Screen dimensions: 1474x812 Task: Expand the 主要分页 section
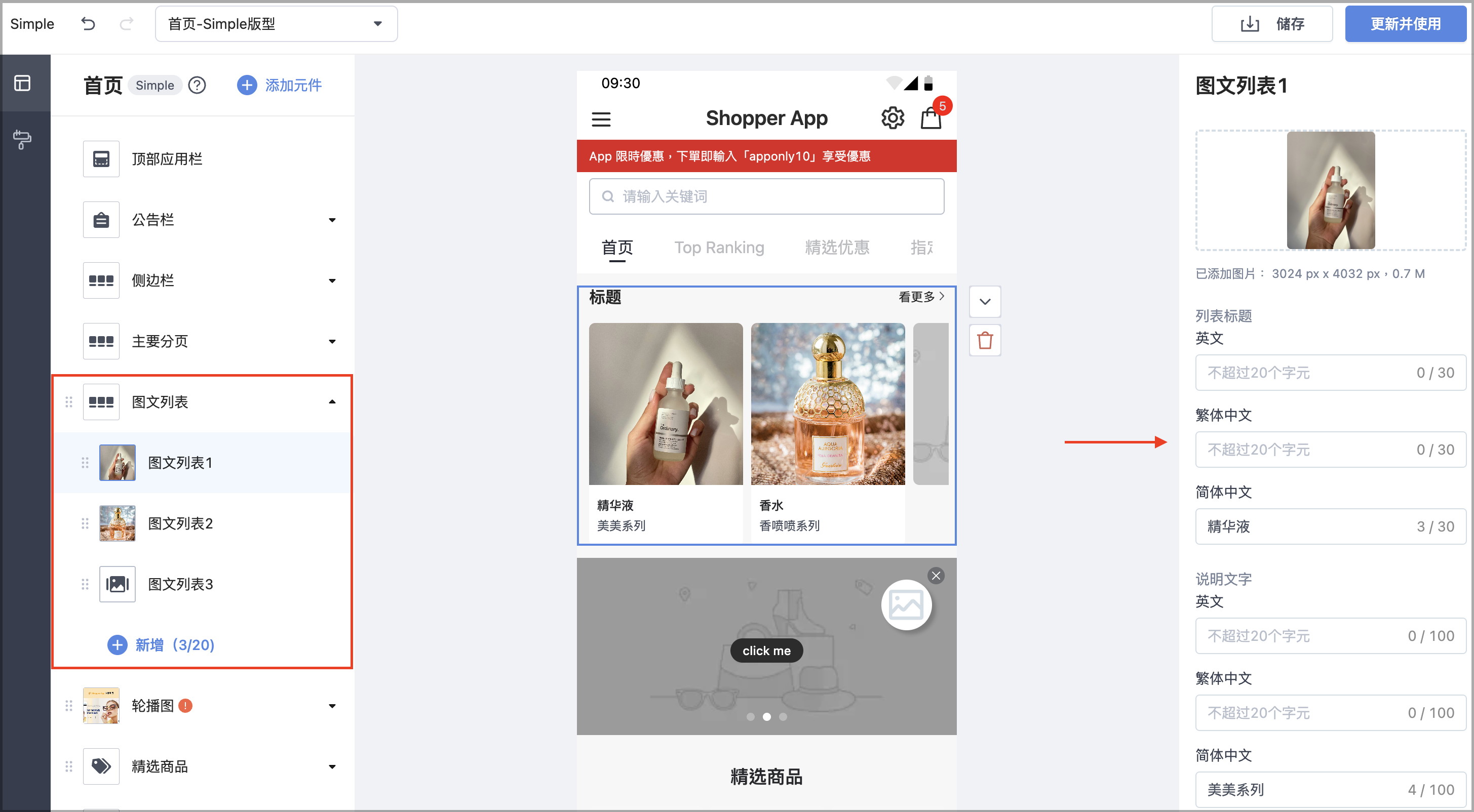click(x=332, y=341)
